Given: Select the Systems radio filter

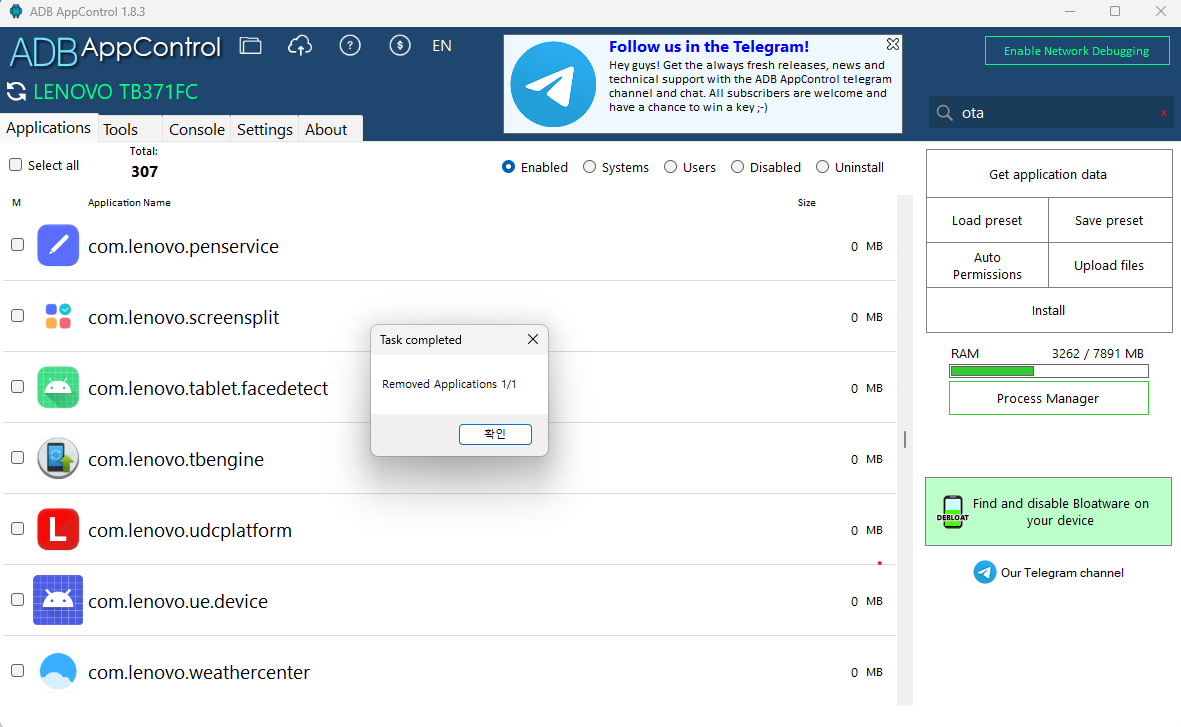Looking at the screenshot, I should pos(589,166).
